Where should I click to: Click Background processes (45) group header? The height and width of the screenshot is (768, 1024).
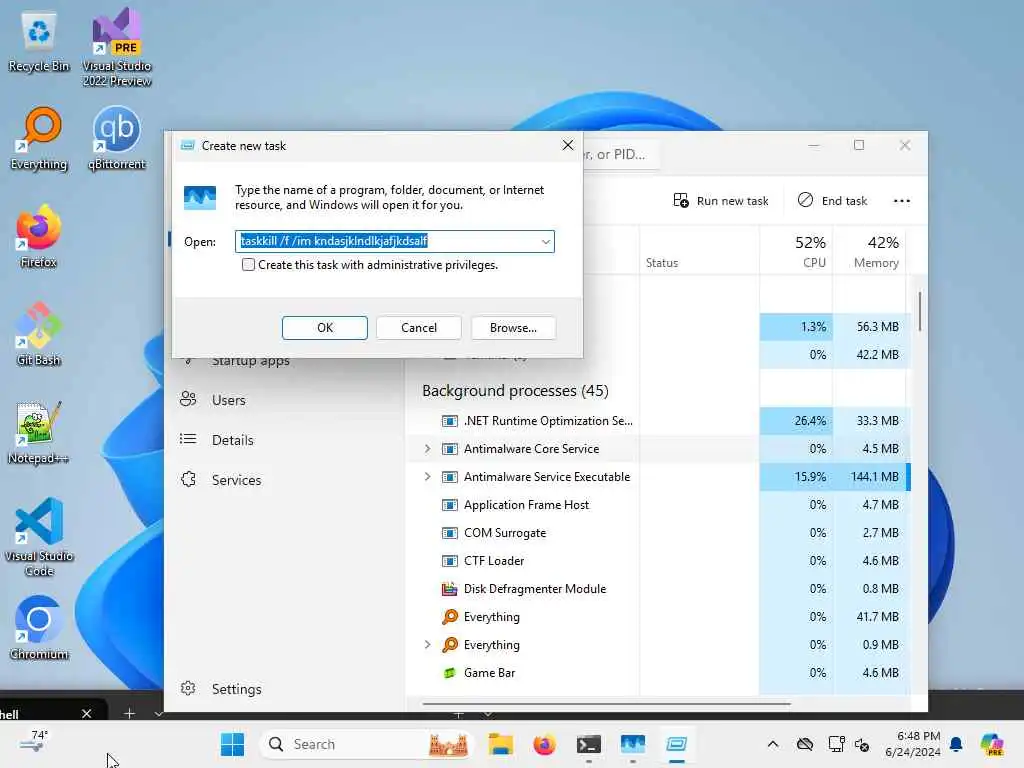515,391
